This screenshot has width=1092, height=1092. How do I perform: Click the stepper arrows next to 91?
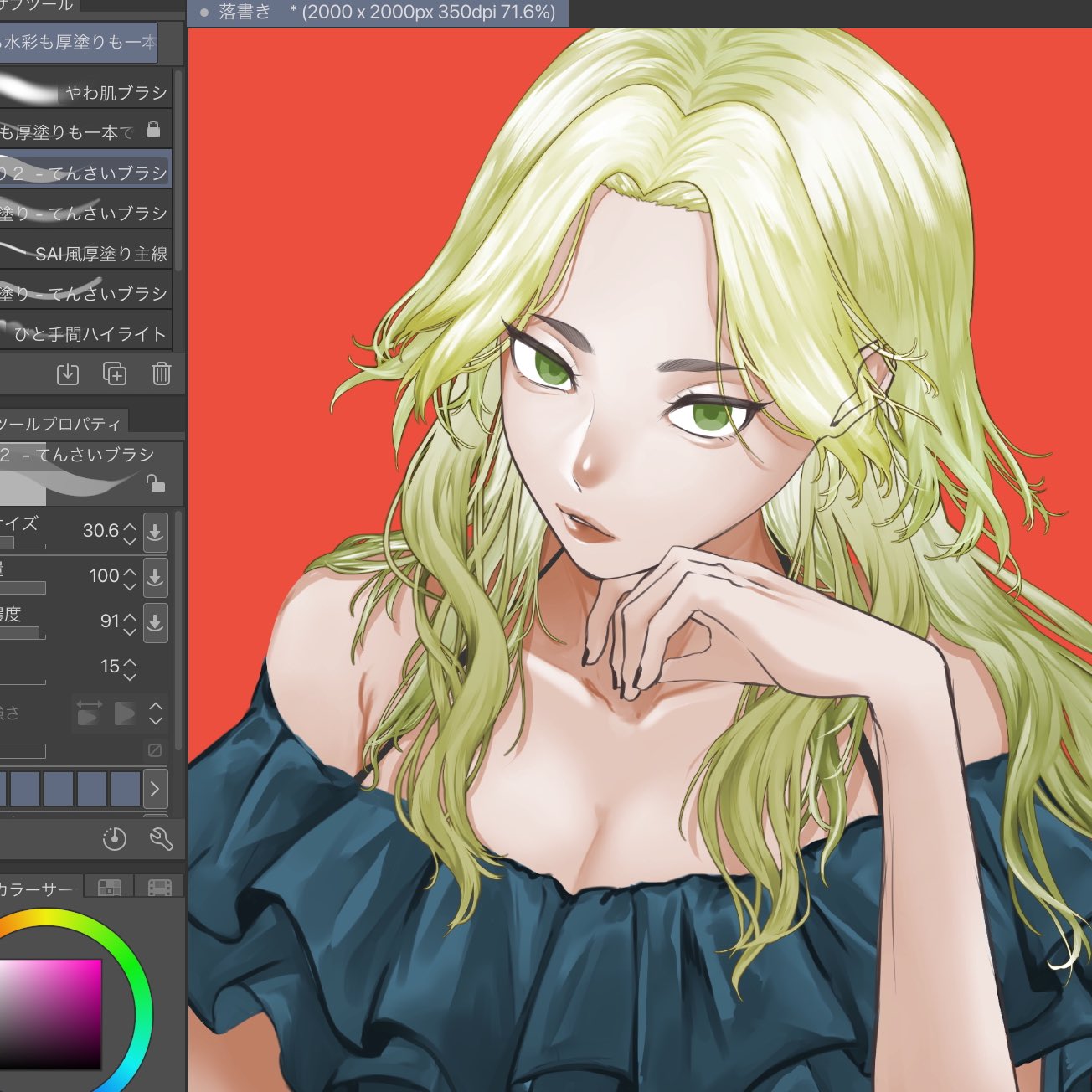pyautogui.click(x=130, y=623)
